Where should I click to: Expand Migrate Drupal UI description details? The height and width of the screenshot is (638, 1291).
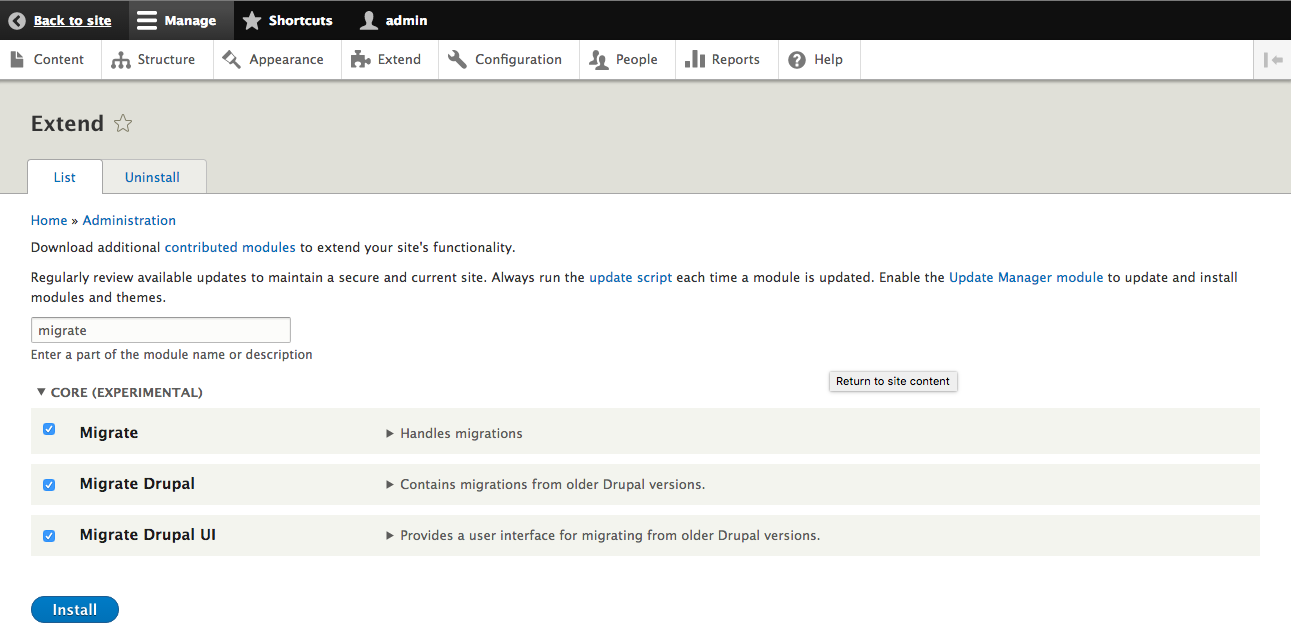click(390, 536)
